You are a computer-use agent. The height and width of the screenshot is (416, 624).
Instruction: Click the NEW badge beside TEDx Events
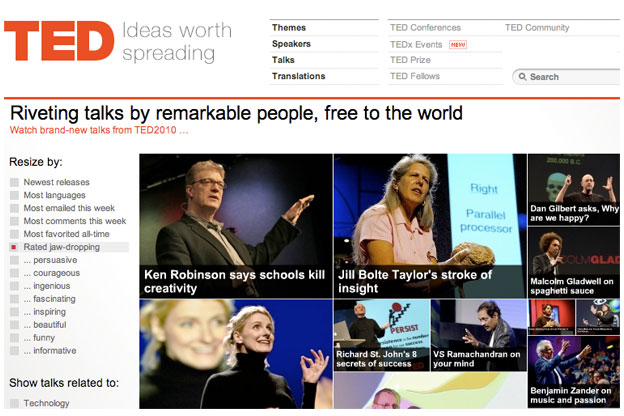coord(458,45)
